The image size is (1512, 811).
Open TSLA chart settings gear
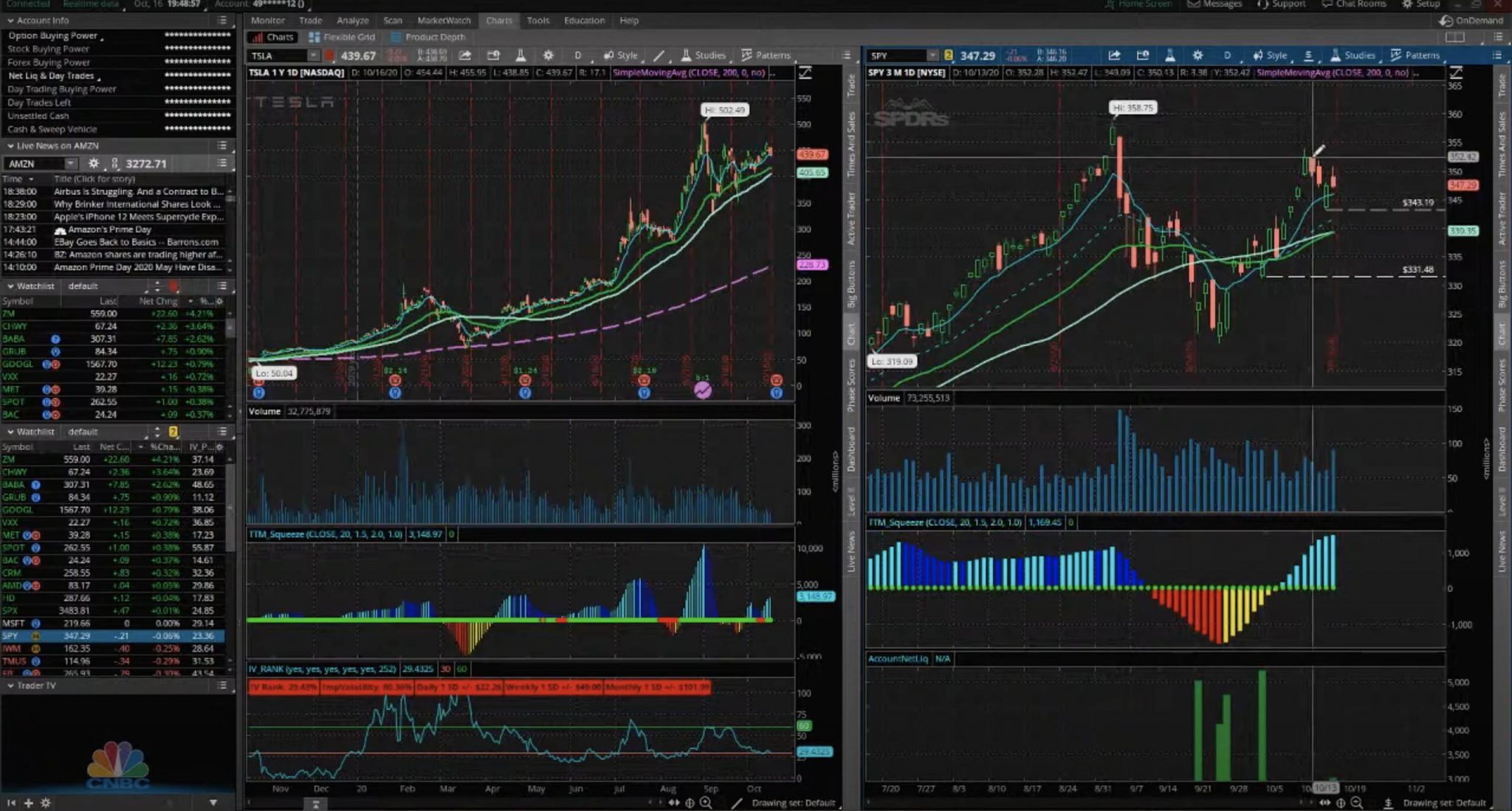548,55
